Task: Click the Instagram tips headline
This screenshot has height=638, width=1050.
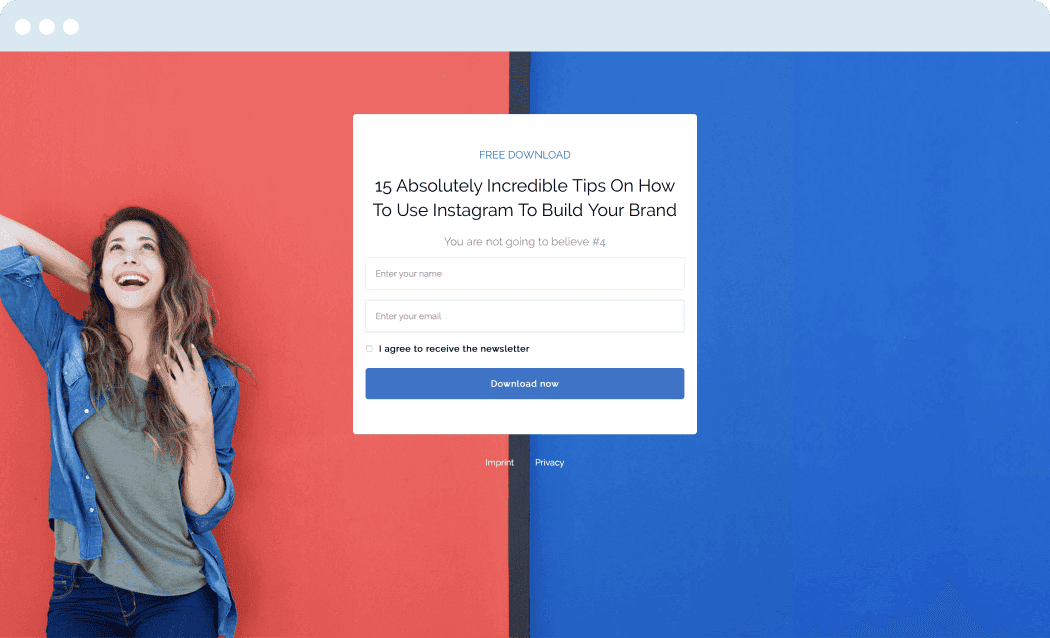Action: click(524, 197)
